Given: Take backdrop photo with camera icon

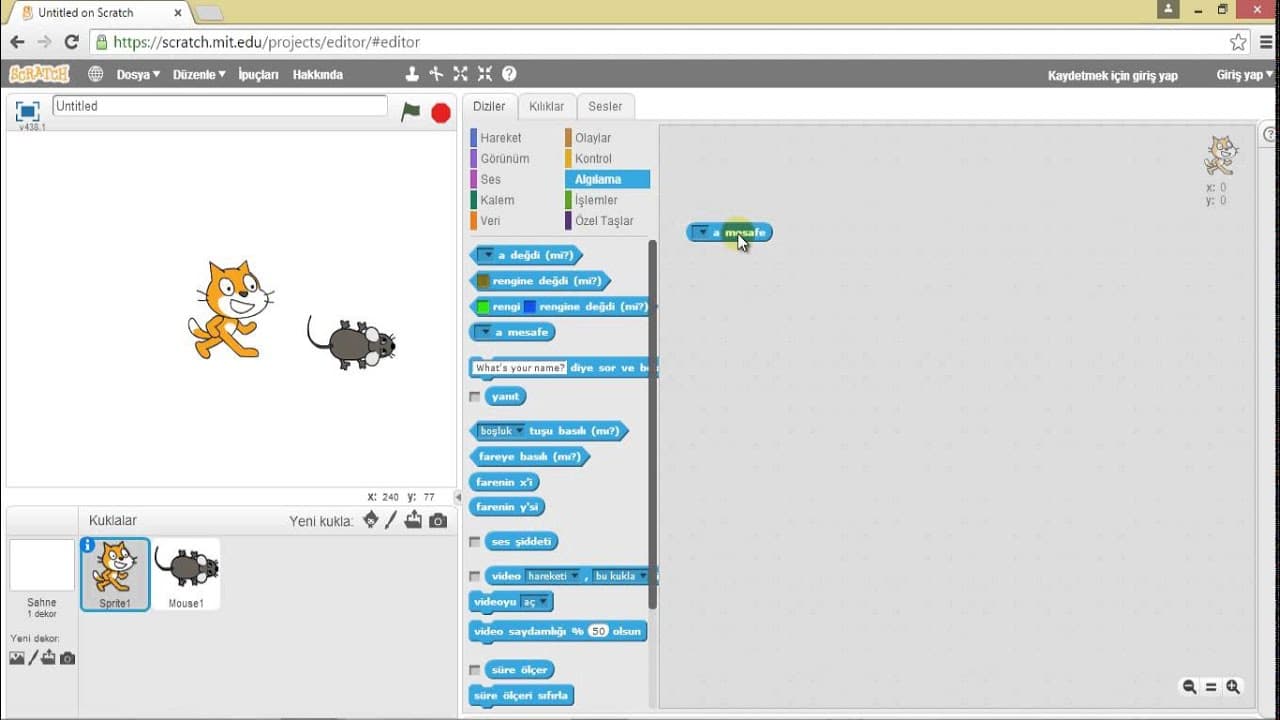Looking at the screenshot, I should [67, 658].
